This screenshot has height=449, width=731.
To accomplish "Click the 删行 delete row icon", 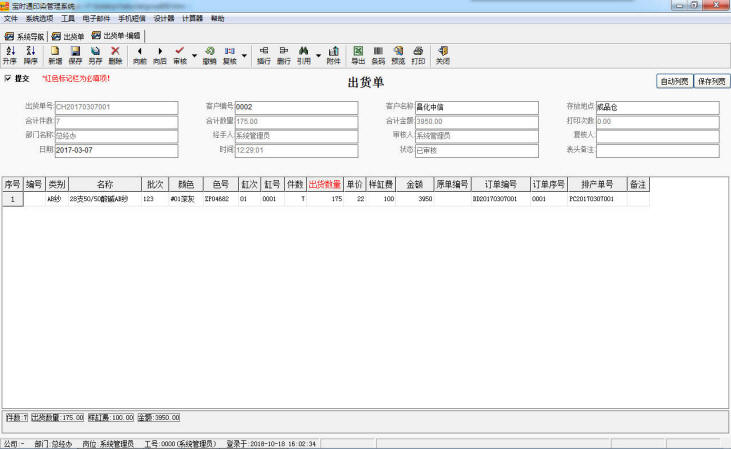I will tap(284, 55).
